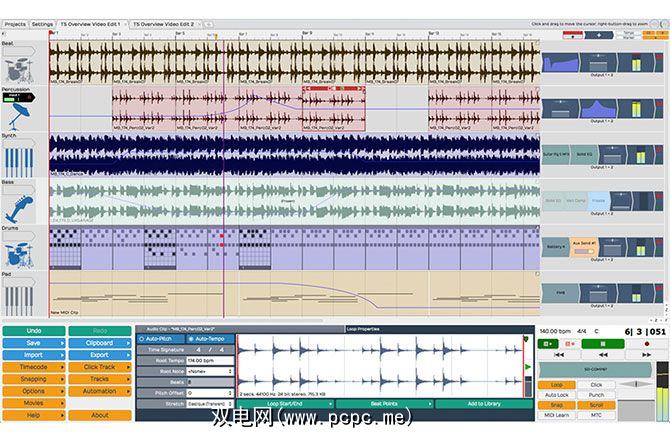Select the Bass track guitar icon
The height and width of the screenshot is (441, 670).
(x=19, y=209)
